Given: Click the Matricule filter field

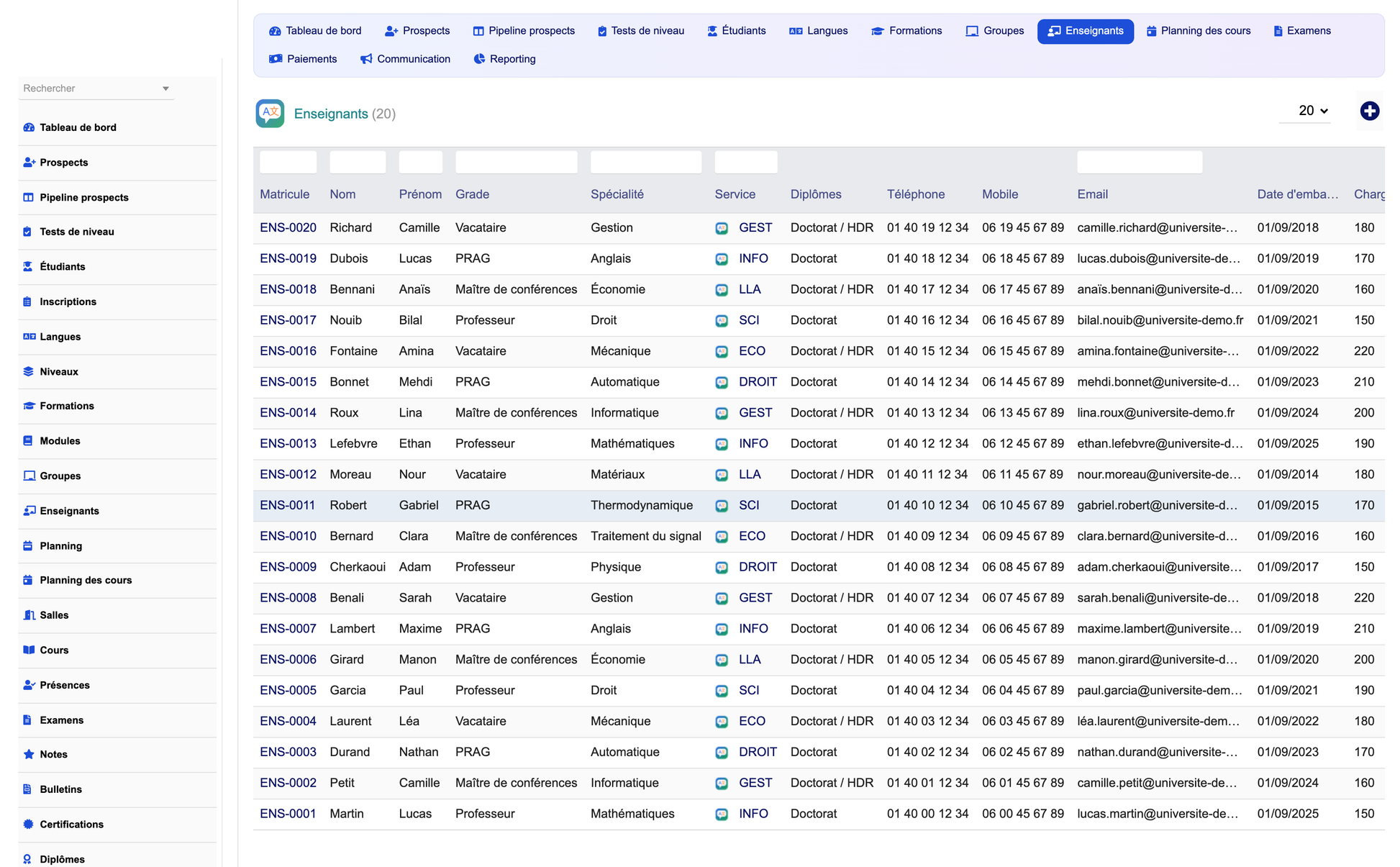Looking at the screenshot, I should point(288,163).
